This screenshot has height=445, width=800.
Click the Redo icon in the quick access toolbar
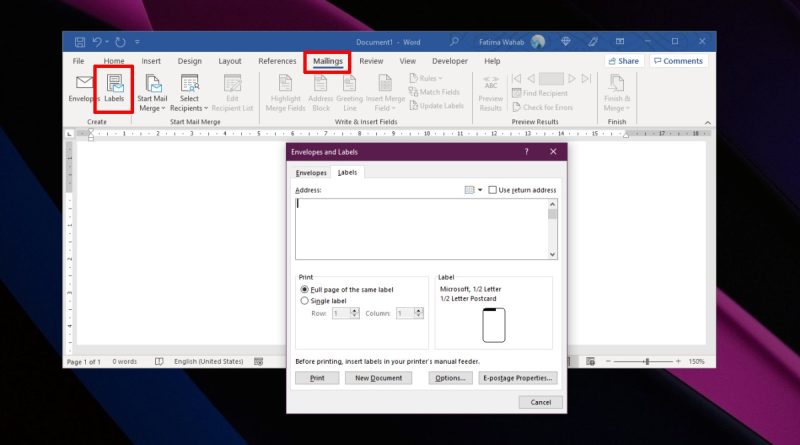click(120, 42)
